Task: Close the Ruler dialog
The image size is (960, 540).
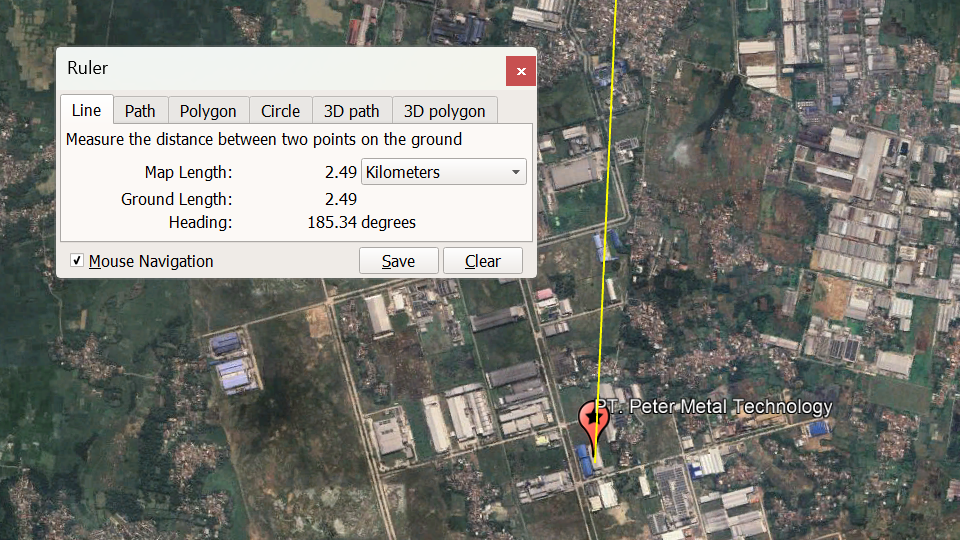Action: [521, 71]
